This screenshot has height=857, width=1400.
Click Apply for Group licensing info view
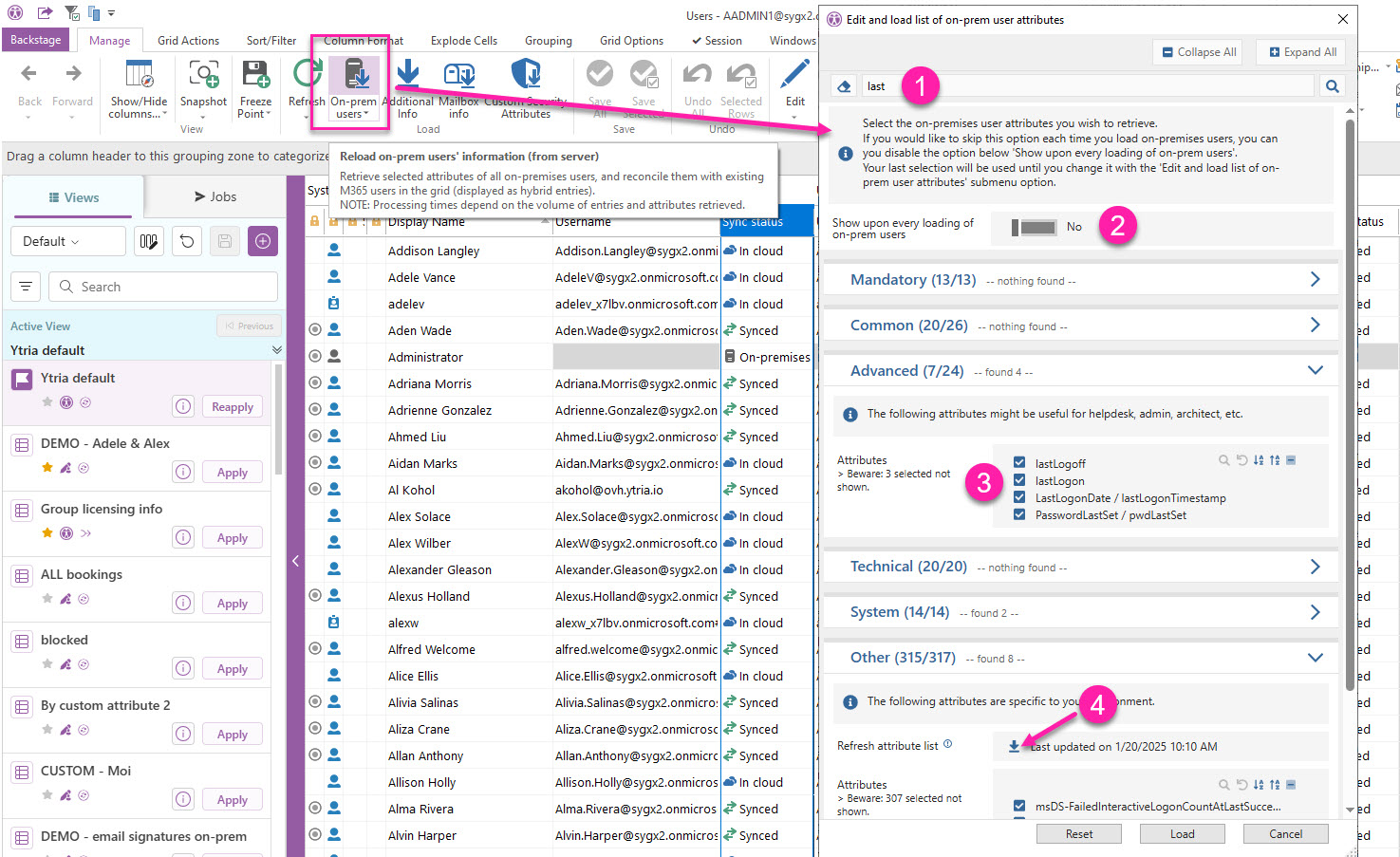point(232,538)
